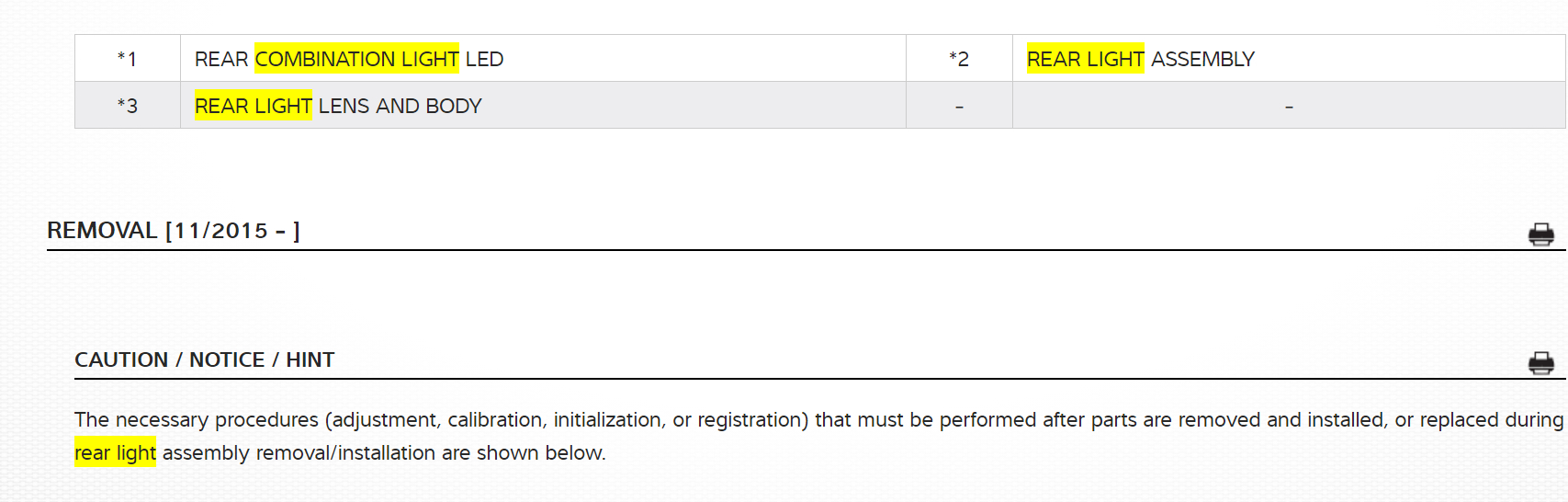The image size is (1568, 502).
Task: Toggle the CAUTION / NOTICE / HINT heading
Action: 204,359
